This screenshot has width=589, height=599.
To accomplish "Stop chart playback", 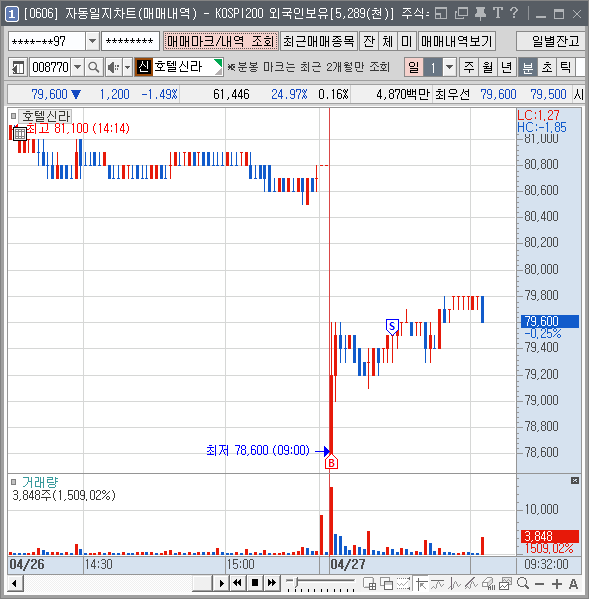I will pyautogui.click(x=255, y=583).
